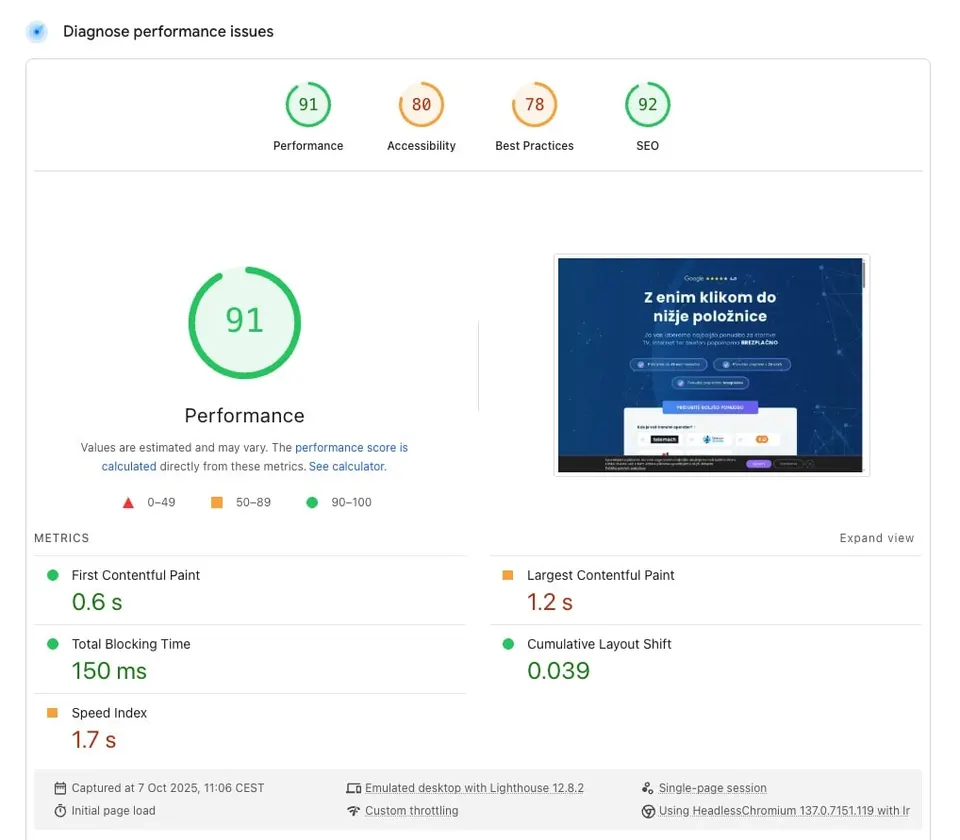Toggle Expand view for metrics

pyautogui.click(x=877, y=538)
